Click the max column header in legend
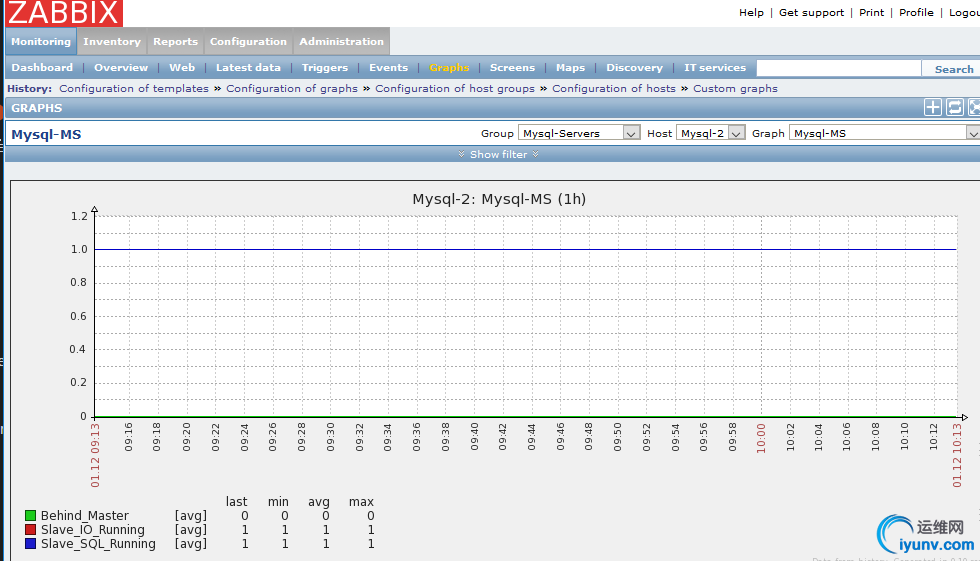The width and height of the screenshot is (980, 561). (x=361, y=502)
